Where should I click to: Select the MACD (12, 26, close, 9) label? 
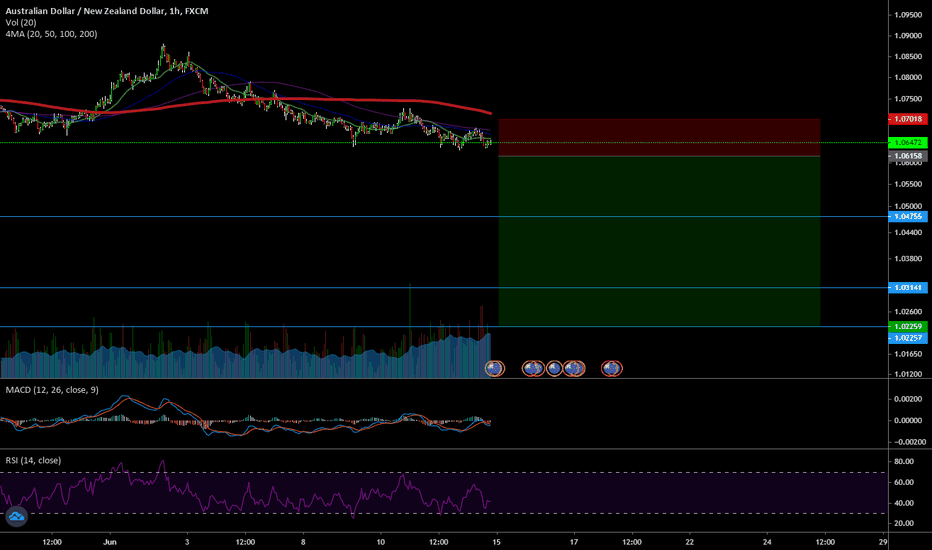52,390
